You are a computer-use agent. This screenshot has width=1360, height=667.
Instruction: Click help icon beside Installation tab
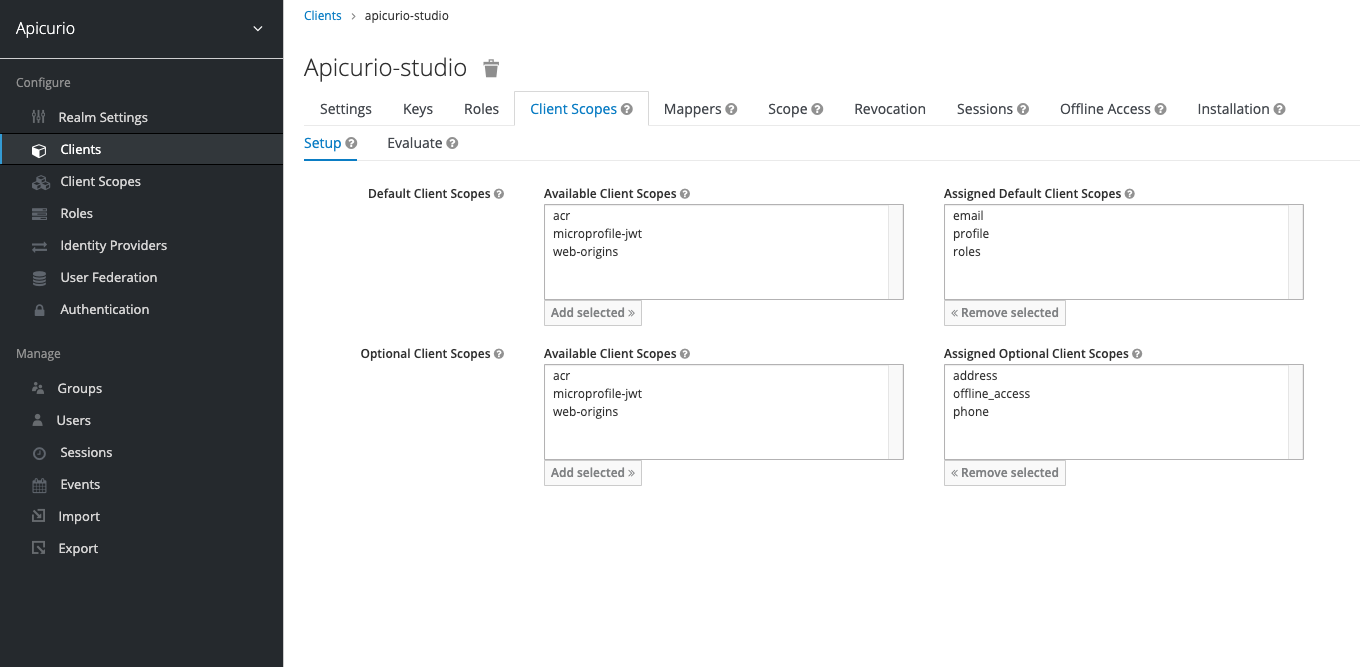[1279, 109]
